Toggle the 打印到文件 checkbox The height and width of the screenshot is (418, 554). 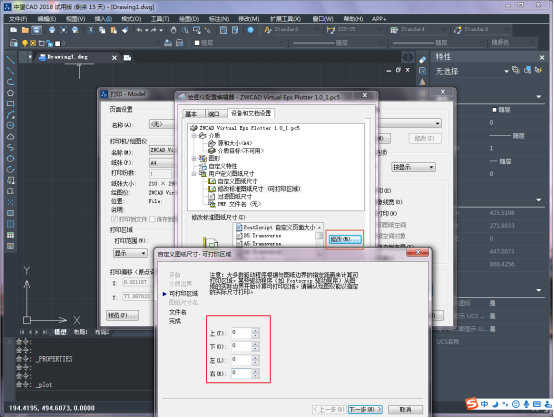point(114,219)
